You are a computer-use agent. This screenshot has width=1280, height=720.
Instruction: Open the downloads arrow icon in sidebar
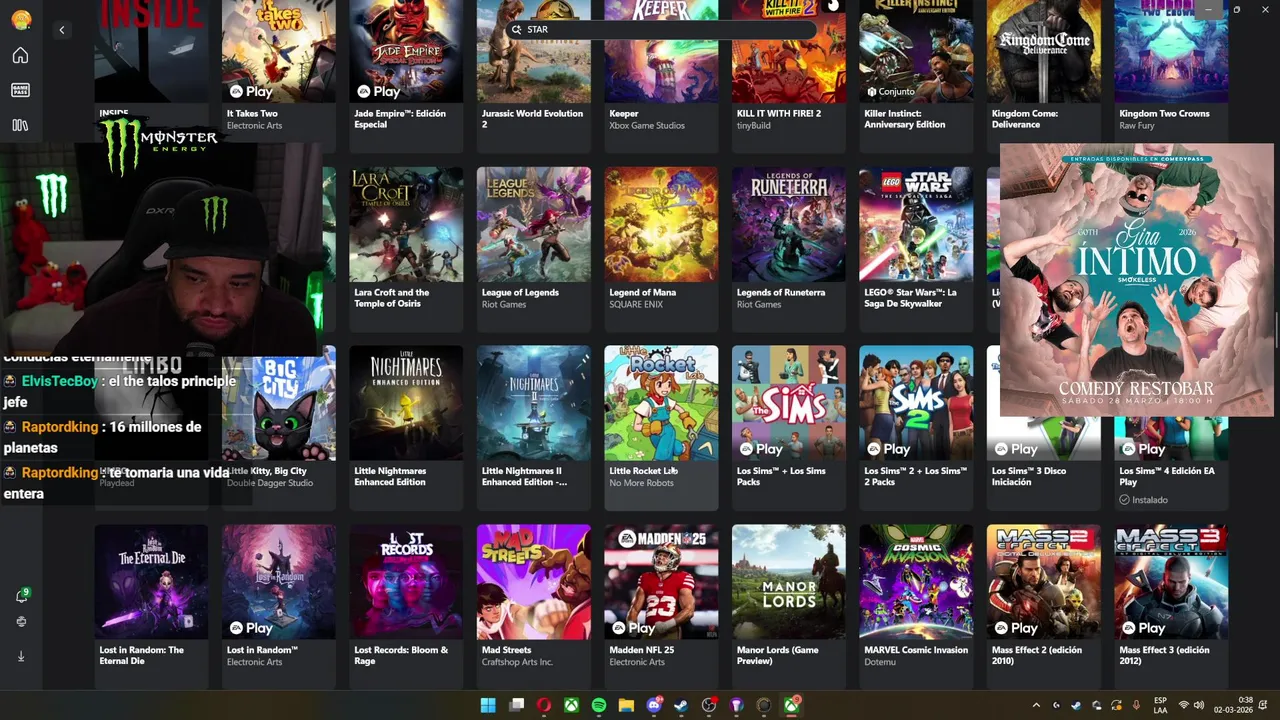point(21,656)
